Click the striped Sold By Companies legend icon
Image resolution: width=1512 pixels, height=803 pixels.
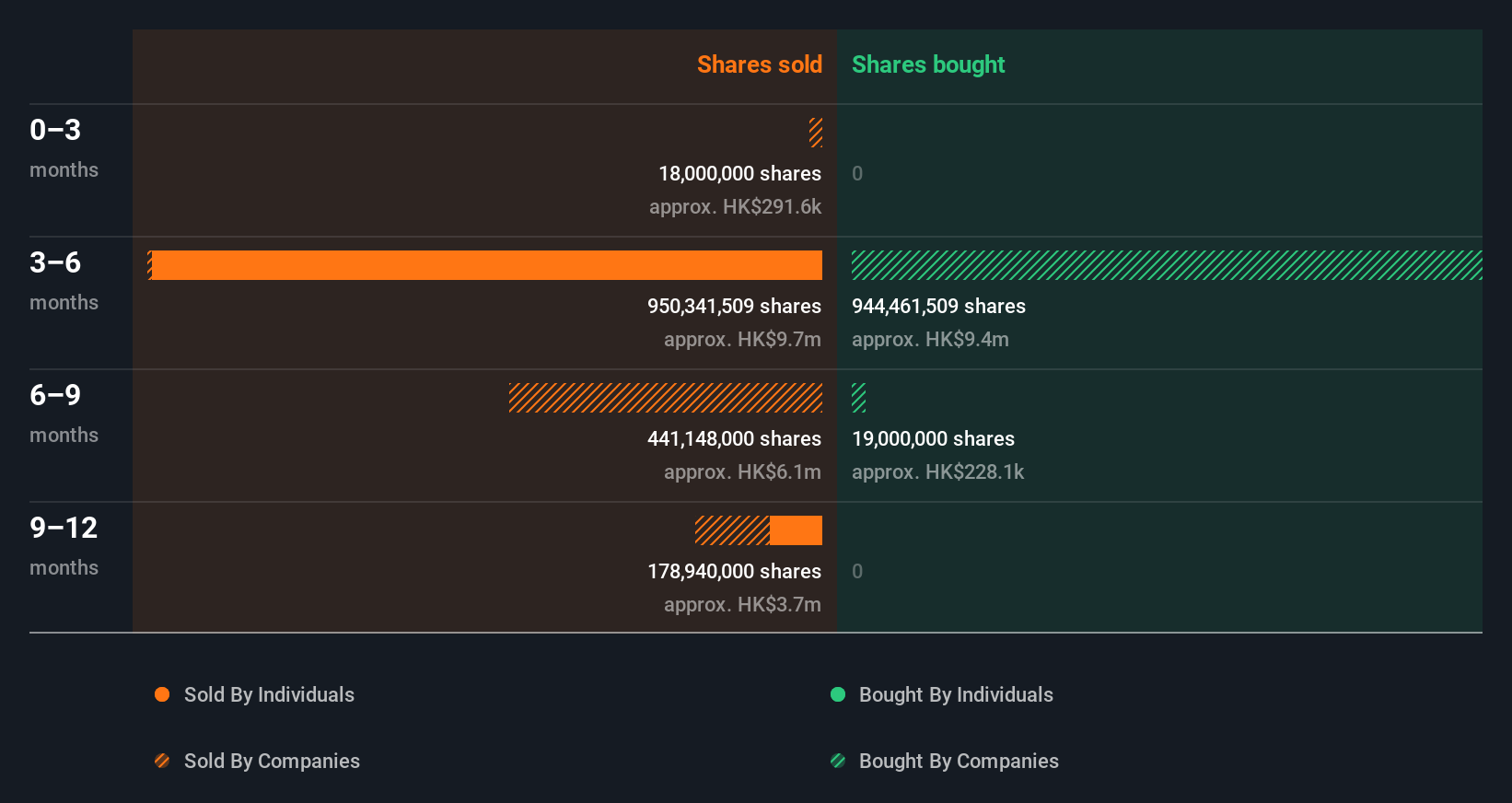click(x=162, y=761)
